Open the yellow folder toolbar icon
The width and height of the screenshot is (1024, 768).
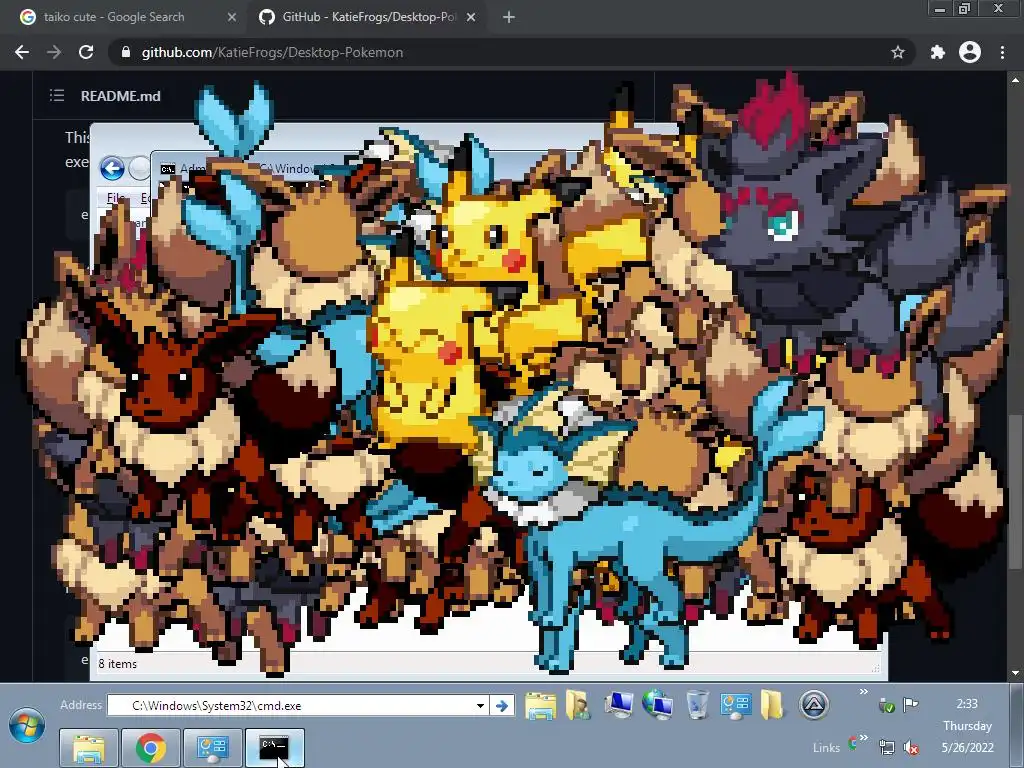tap(771, 706)
